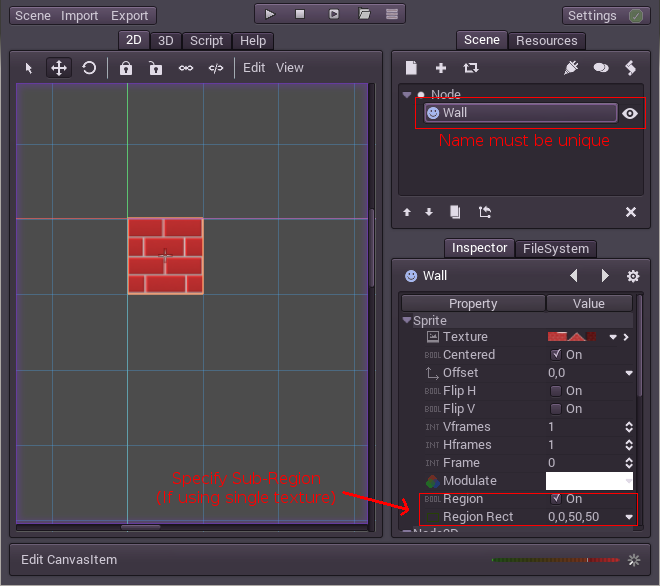Toggle the Centered checkbox

pyautogui.click(x=556, y=354)
